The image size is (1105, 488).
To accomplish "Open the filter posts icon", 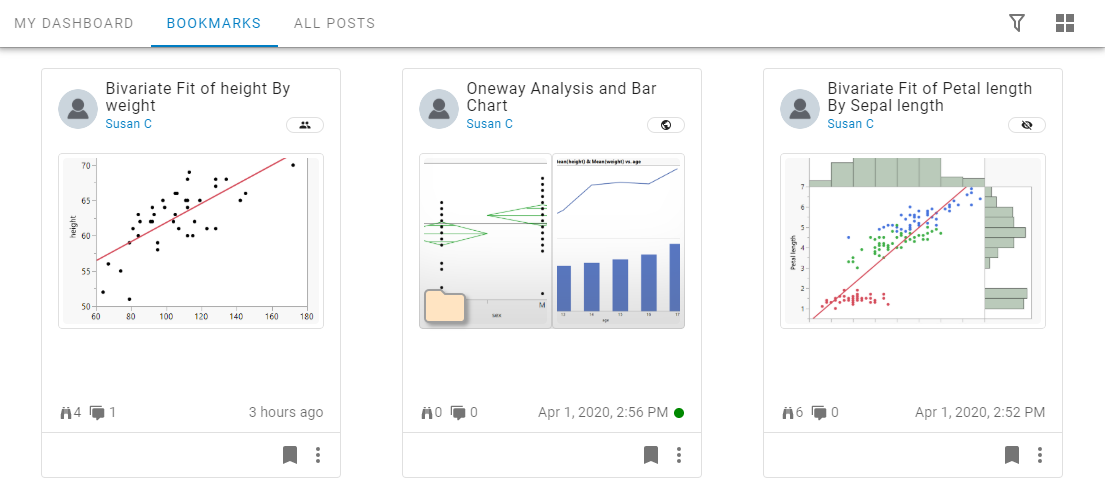I will click(x=1017, y=23).
